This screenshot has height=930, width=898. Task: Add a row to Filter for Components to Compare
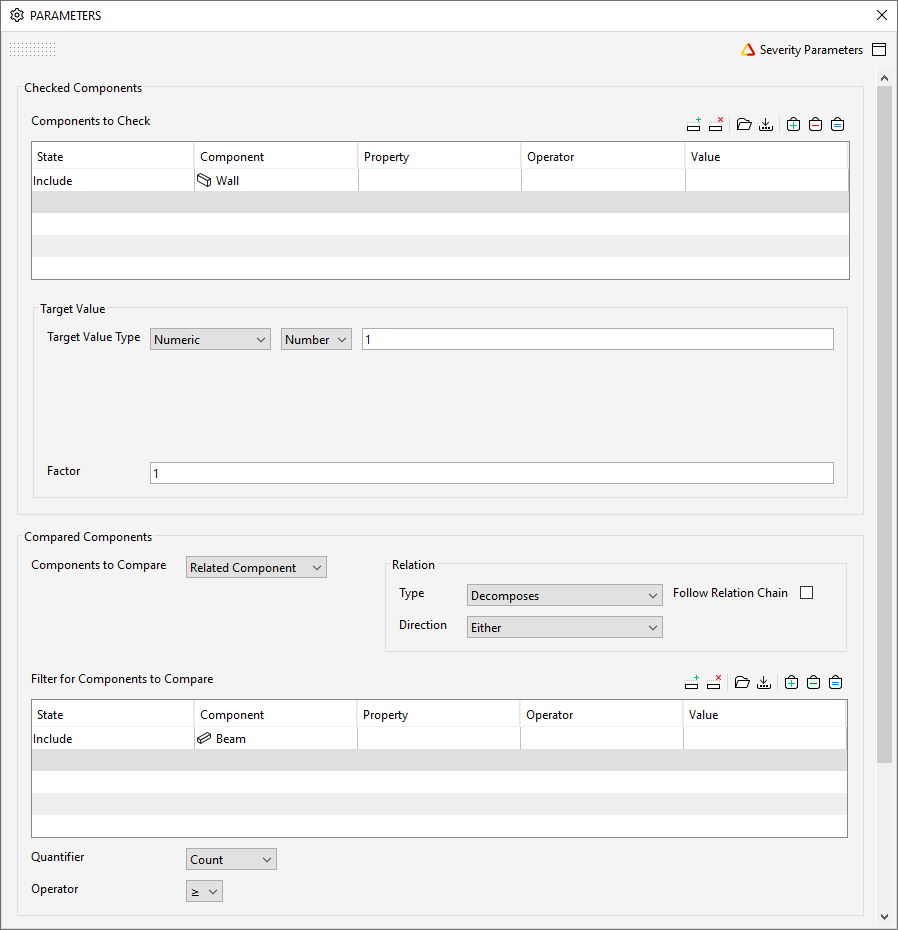[692, 683]
